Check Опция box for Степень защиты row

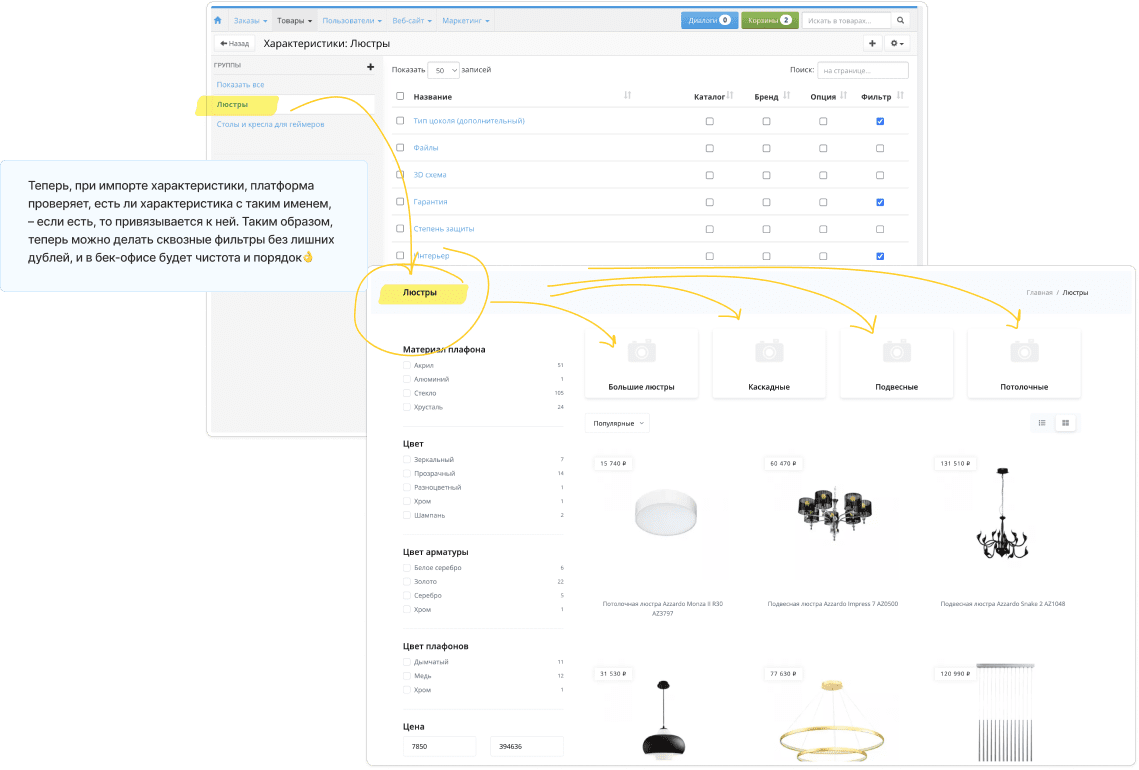click(x=823, y=229)
